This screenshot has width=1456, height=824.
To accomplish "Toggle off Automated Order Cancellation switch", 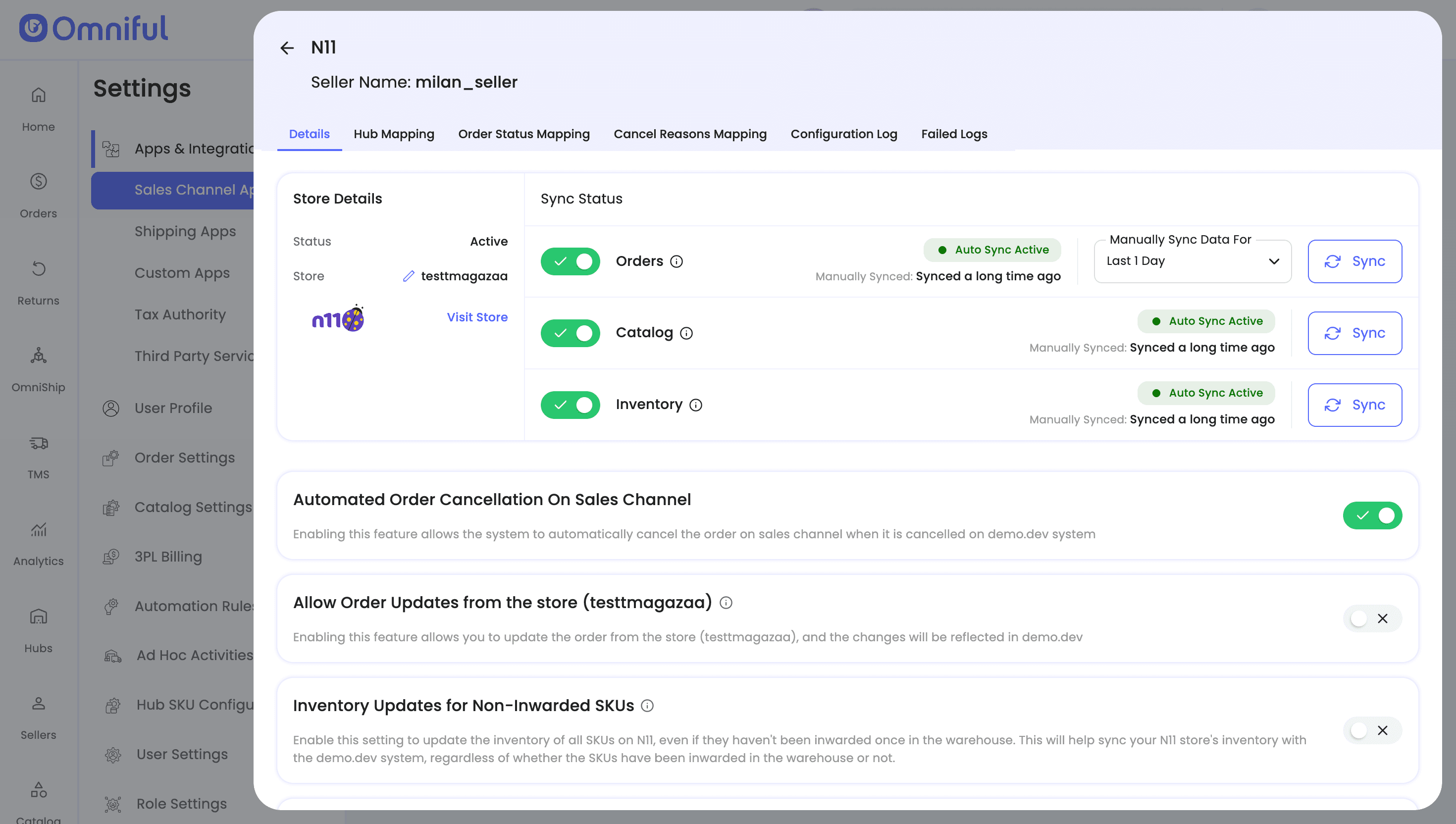I will (1372, 515).
